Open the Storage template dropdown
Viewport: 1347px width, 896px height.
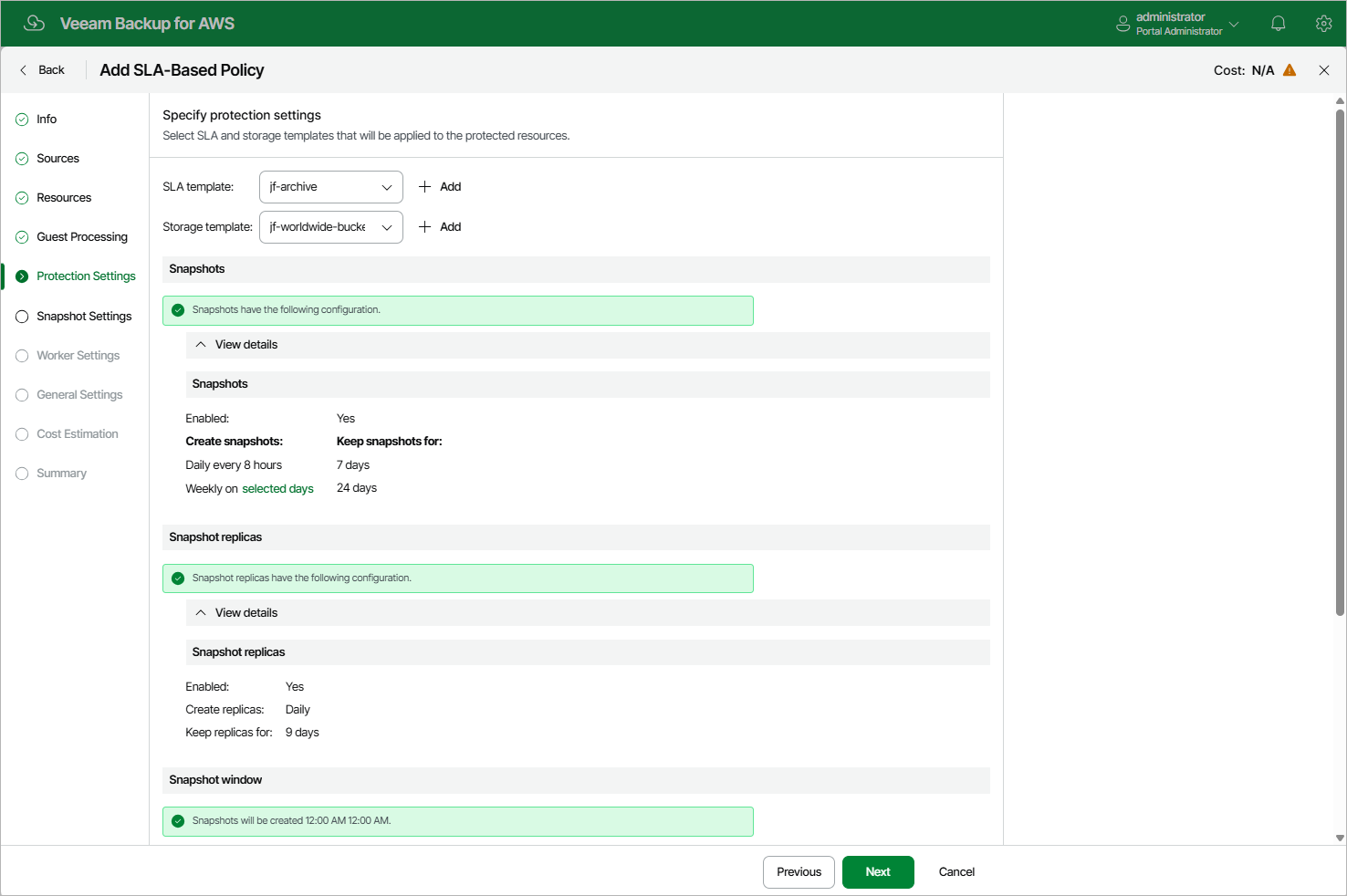[331, 227]
